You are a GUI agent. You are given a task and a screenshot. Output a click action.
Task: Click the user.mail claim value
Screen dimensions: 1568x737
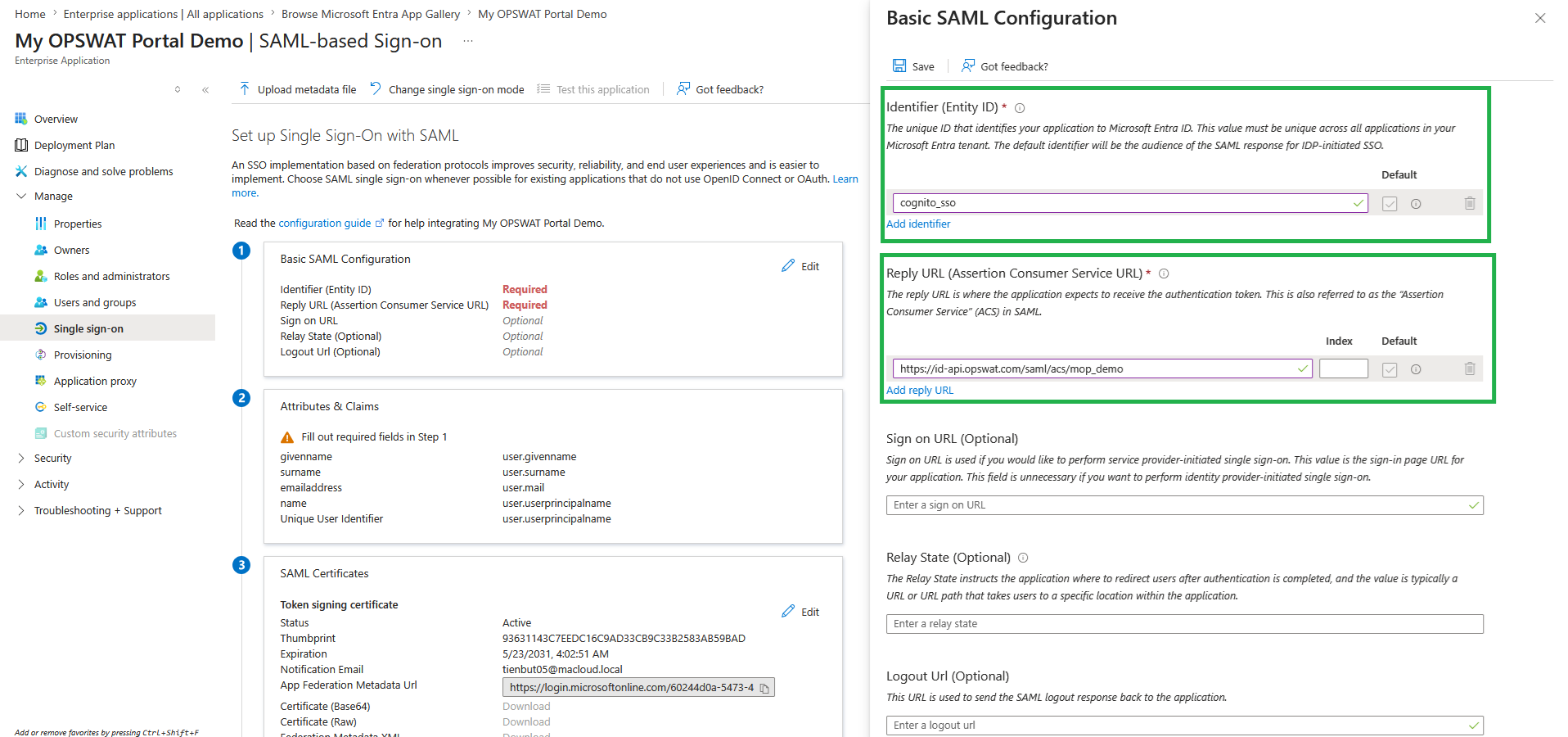(523, 488)
